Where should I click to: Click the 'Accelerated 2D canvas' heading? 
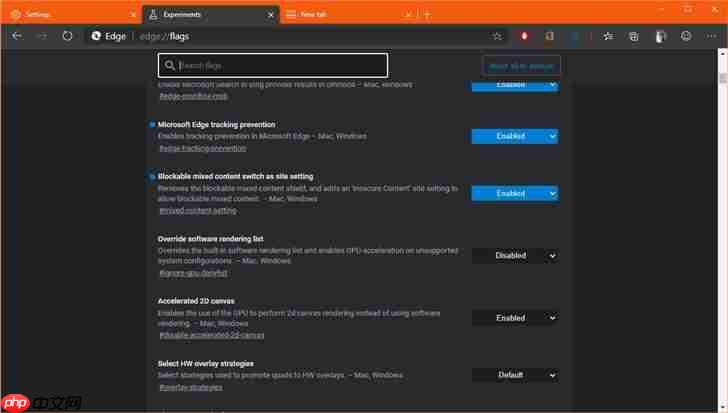pyautogui.click(x=196, y=301)
